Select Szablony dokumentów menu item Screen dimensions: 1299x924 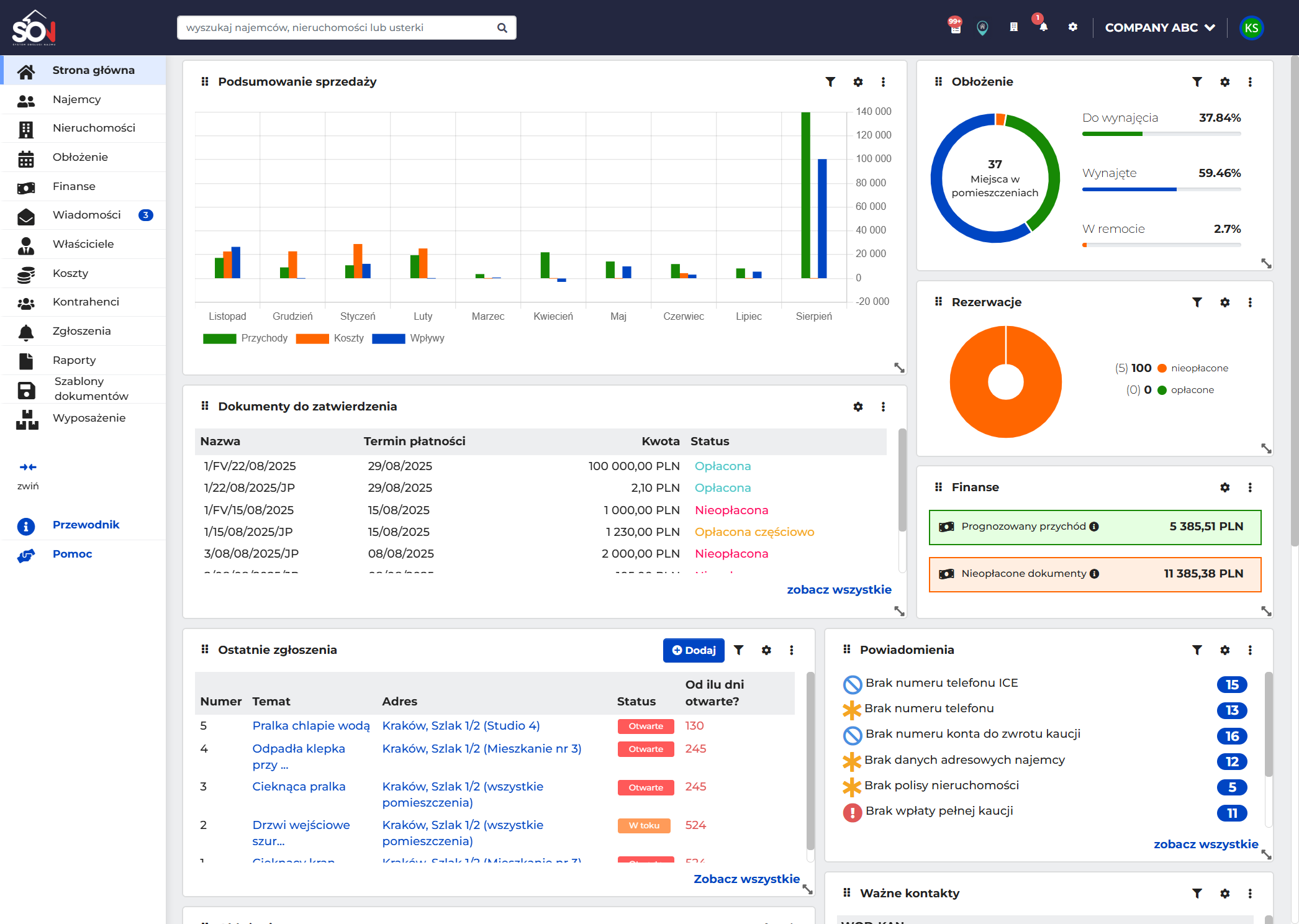84,389
